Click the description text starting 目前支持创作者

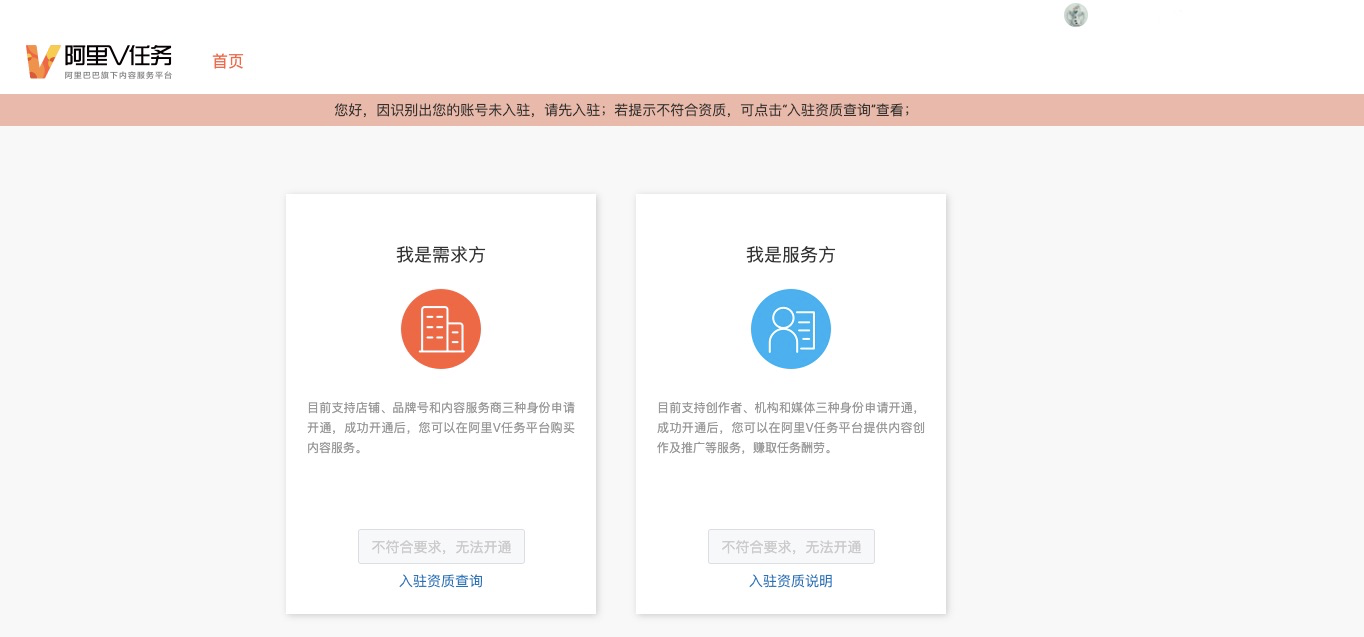tap(791, 428)
